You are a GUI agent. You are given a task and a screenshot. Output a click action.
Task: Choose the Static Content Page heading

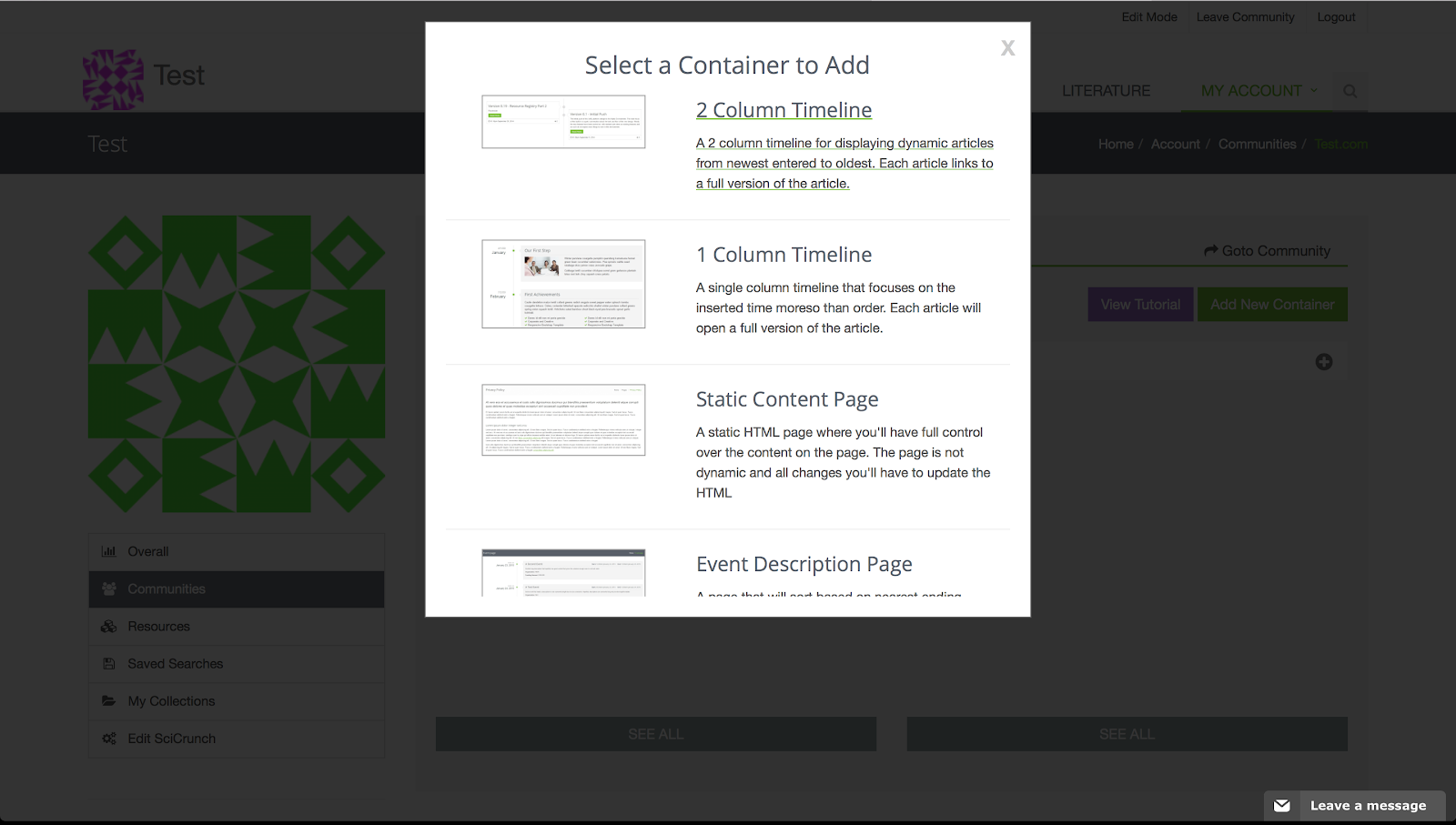pos(787,399)
